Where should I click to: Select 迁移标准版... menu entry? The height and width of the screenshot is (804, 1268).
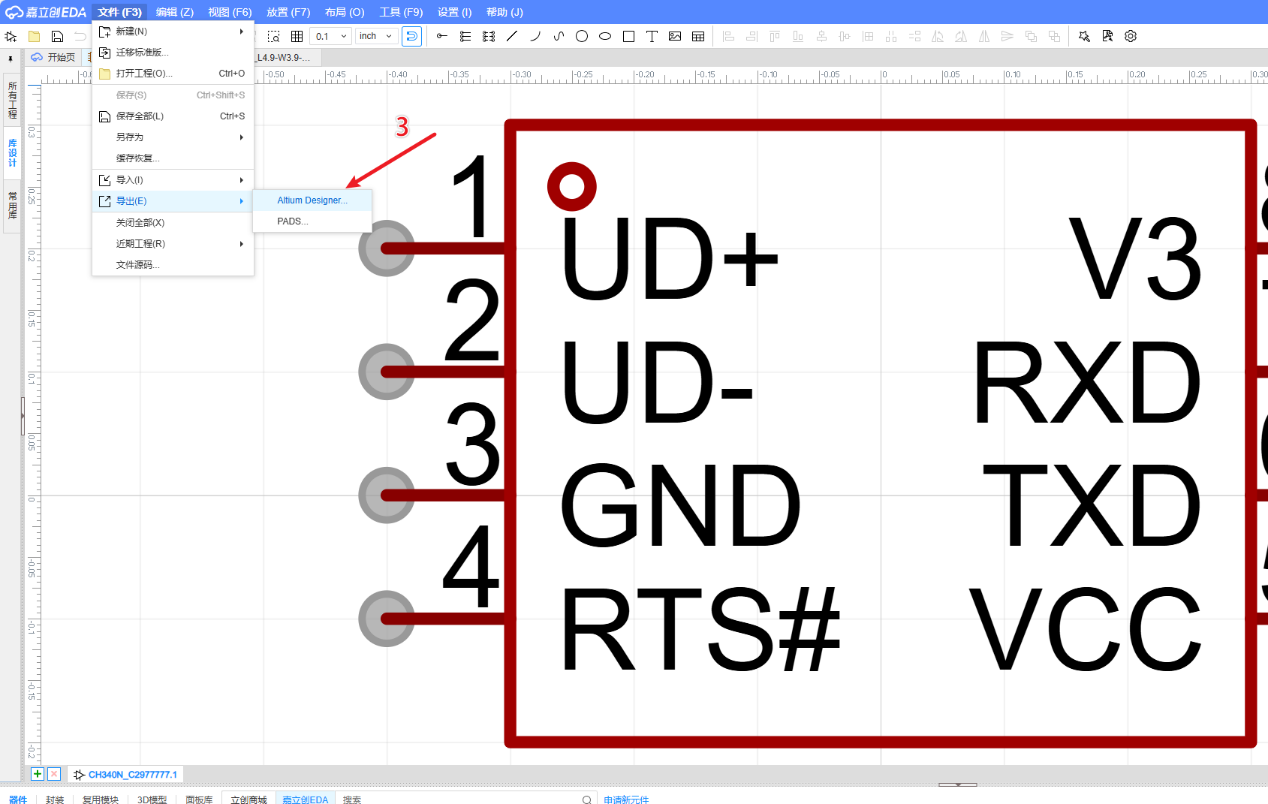173,52
